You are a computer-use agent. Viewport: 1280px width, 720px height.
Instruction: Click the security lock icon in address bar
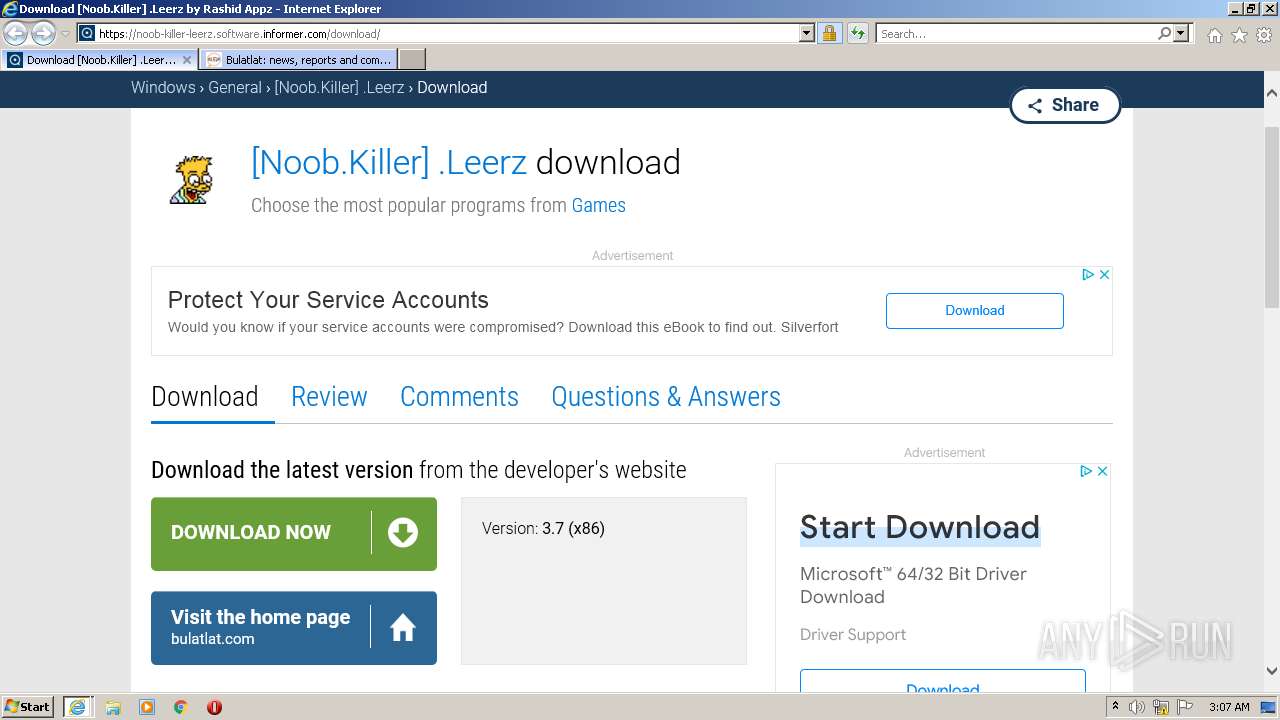pyautogui.click(x=829, y=33)
